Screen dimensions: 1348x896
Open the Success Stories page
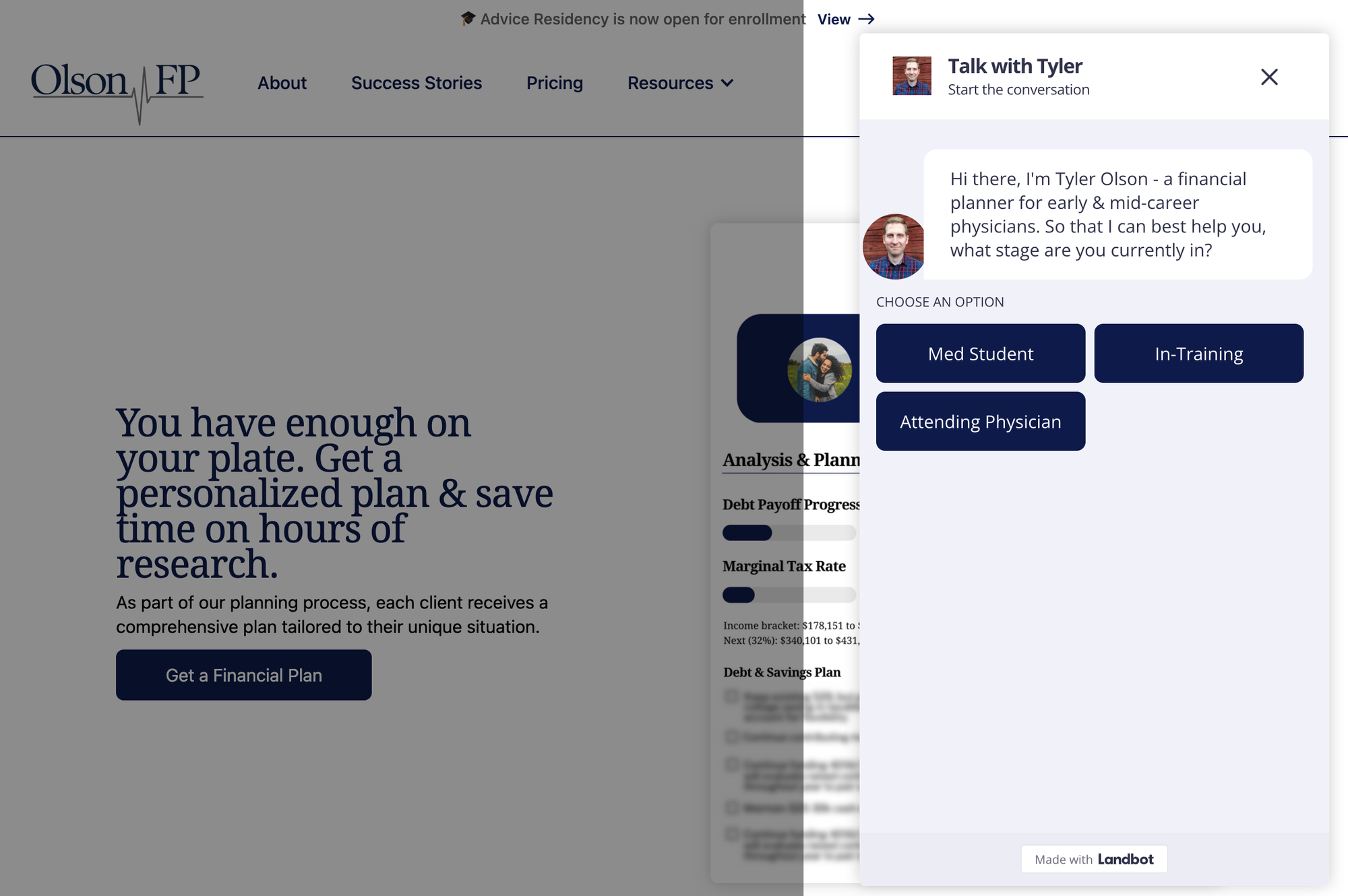coord(417,83)
